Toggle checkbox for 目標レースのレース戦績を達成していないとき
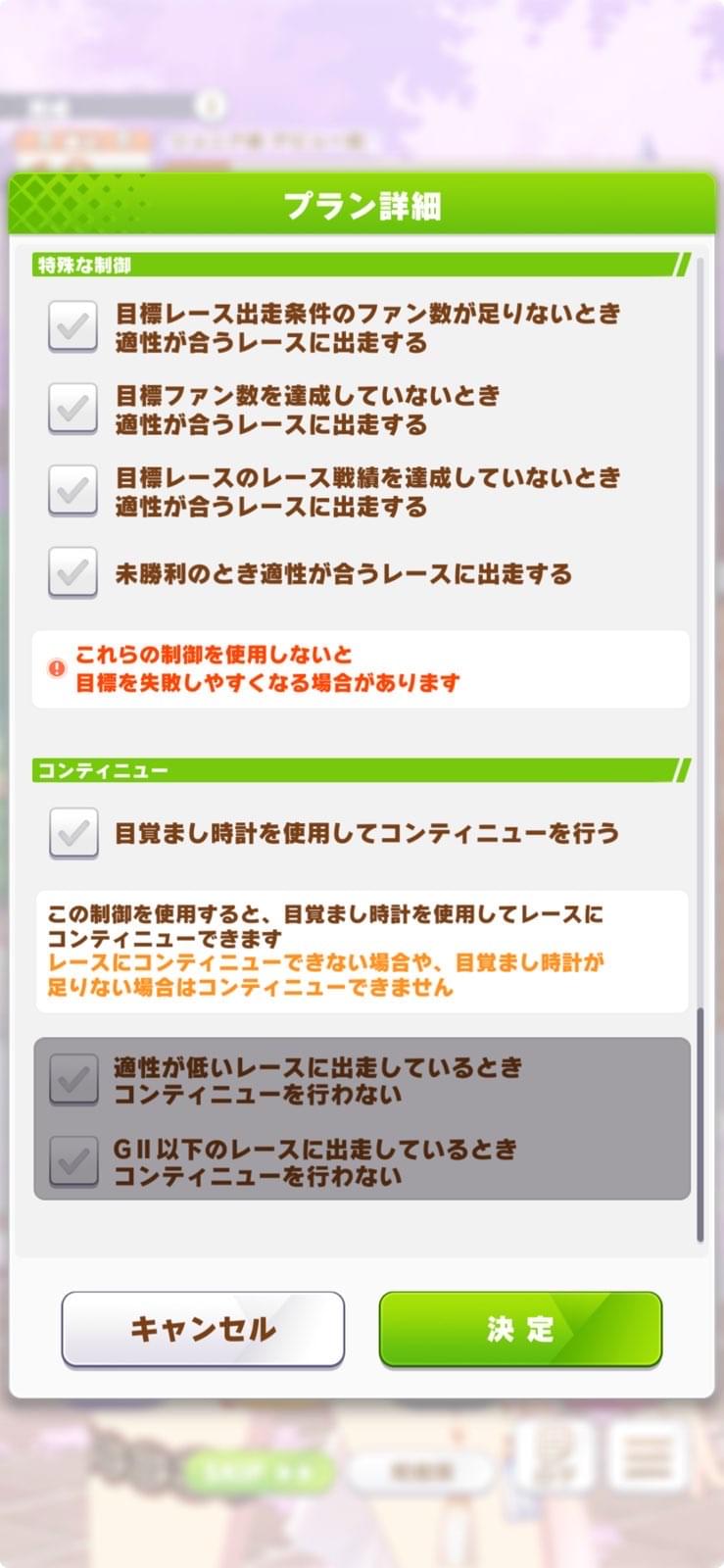This screenshot has height=1568, width=724. pos(72,491)
